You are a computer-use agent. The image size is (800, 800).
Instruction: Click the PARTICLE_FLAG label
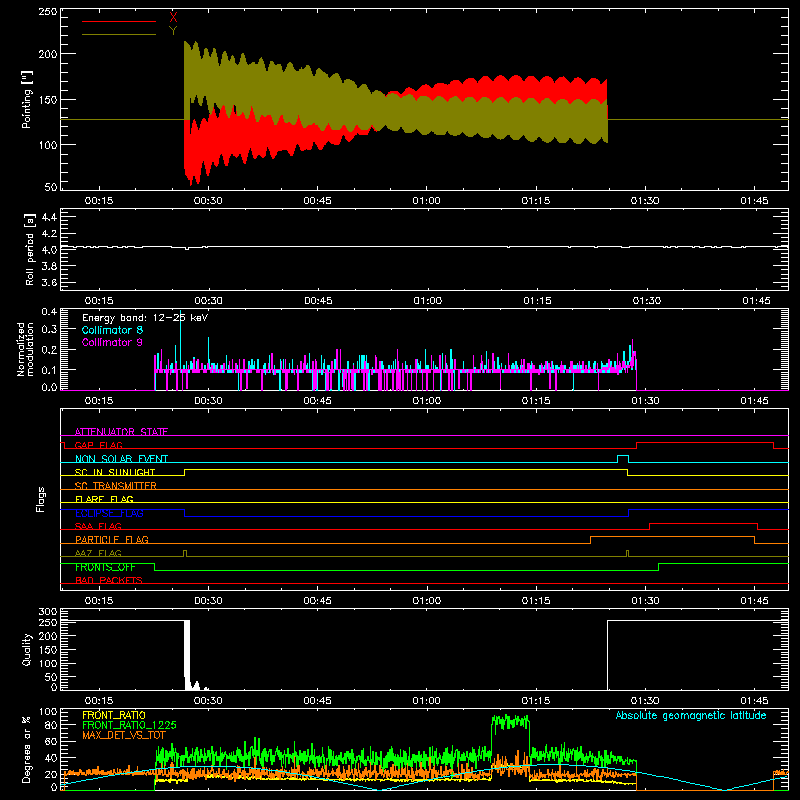point(112,539)
